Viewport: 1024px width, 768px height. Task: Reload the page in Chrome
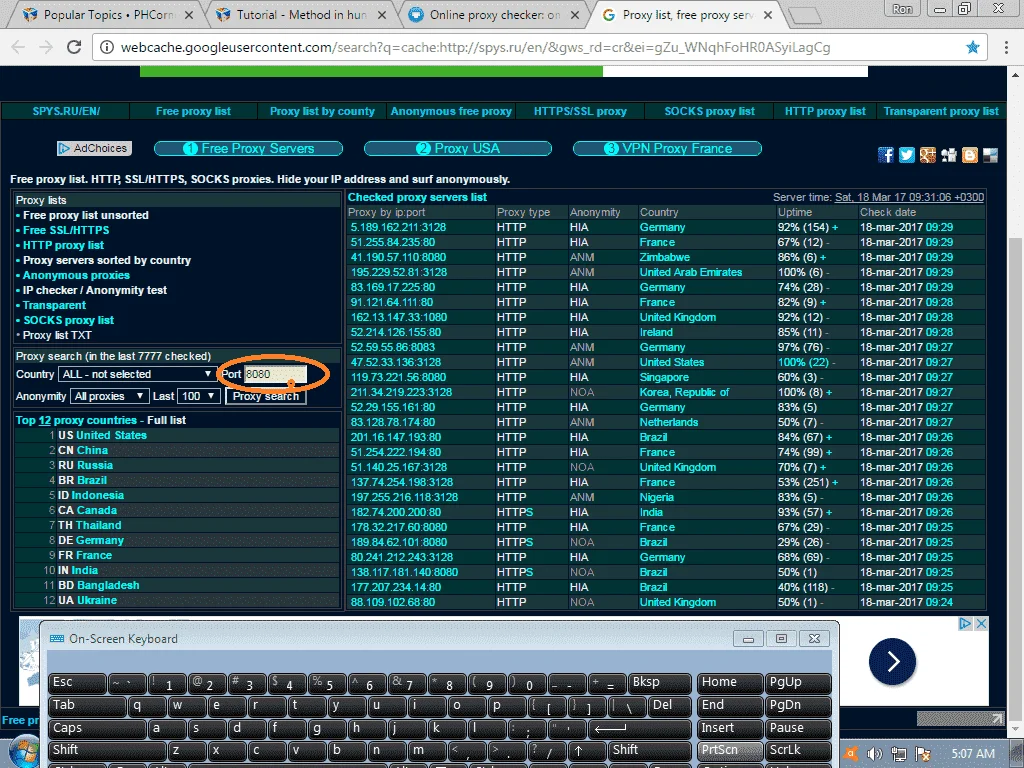tap(74, 47)
